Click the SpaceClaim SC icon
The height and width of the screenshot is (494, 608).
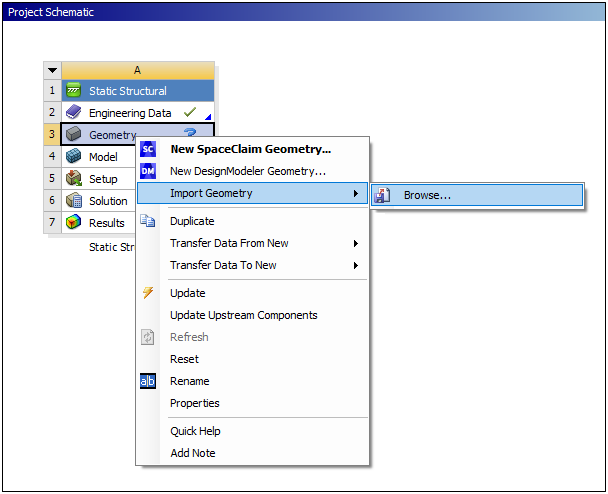pyautogui.click(x=148, y=149)
